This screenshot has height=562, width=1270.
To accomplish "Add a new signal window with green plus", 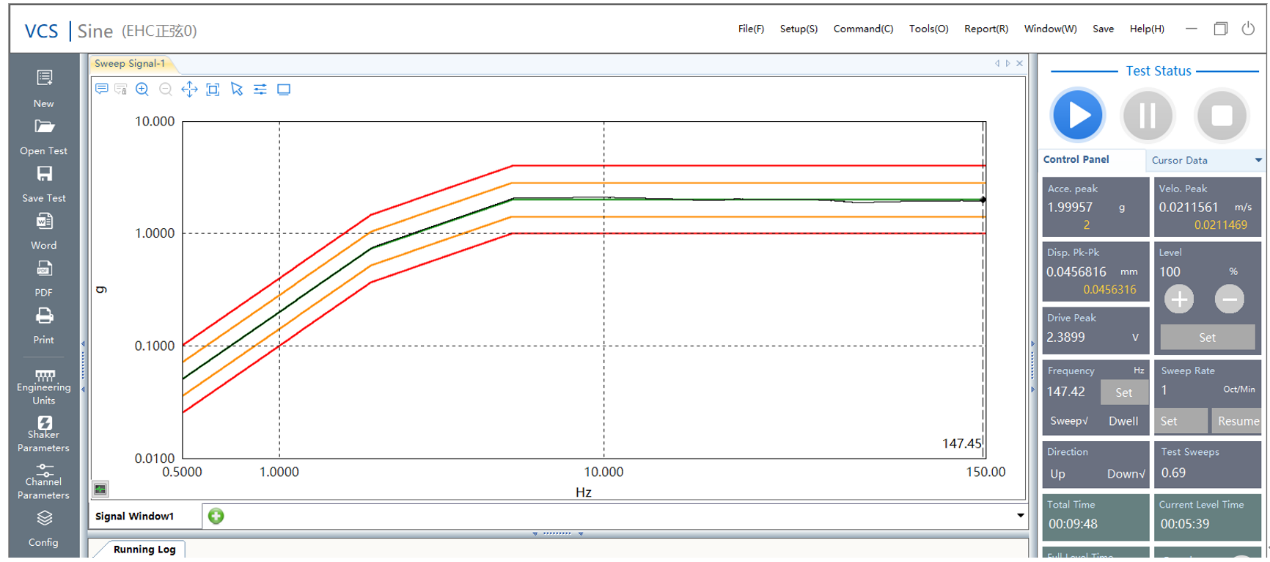I will (x=216, y=516).
